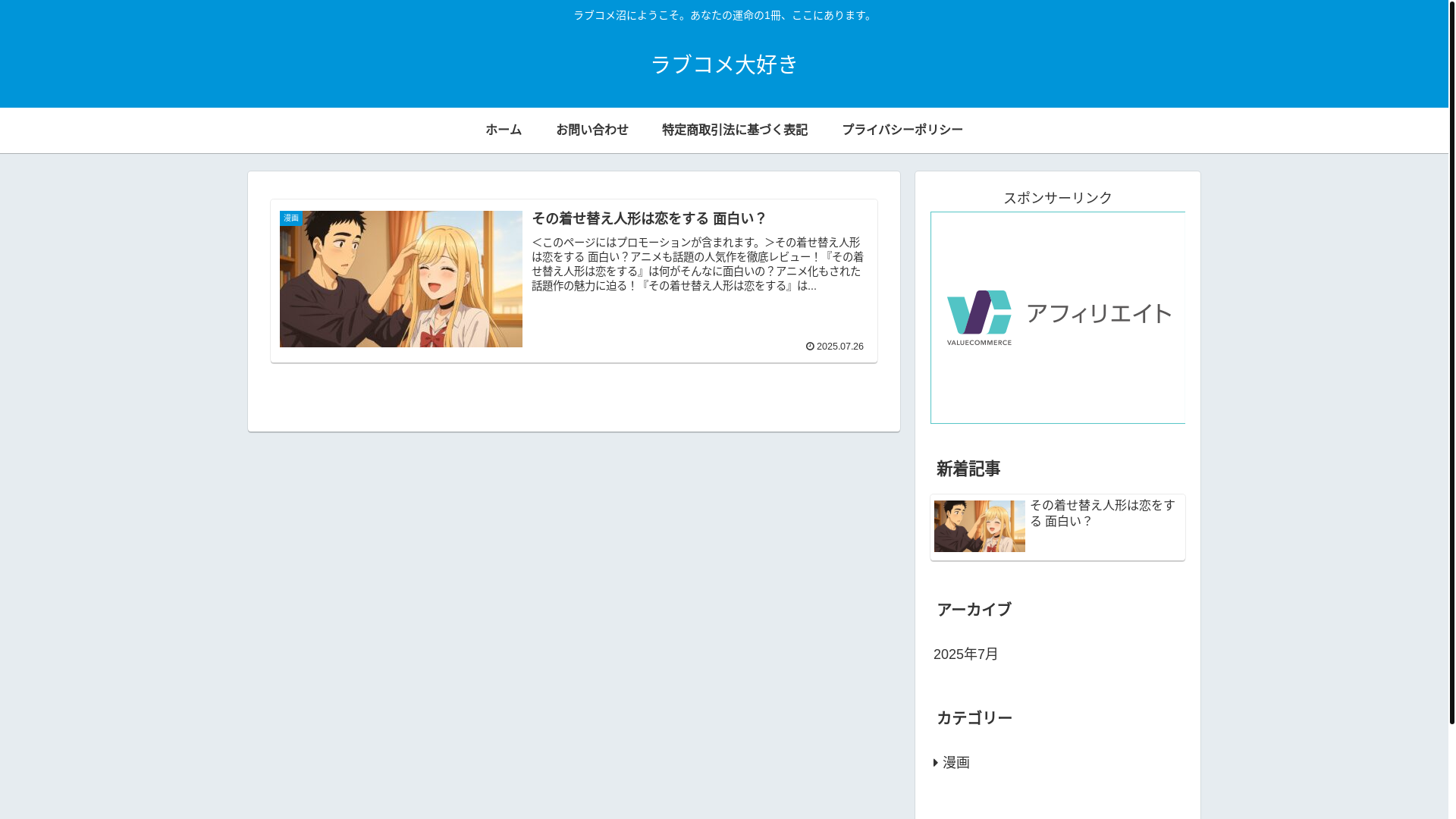
Task: Click the 新着記事 thumbnail image in sidebar
Action: pyautogui.click(x=980, y=526)
